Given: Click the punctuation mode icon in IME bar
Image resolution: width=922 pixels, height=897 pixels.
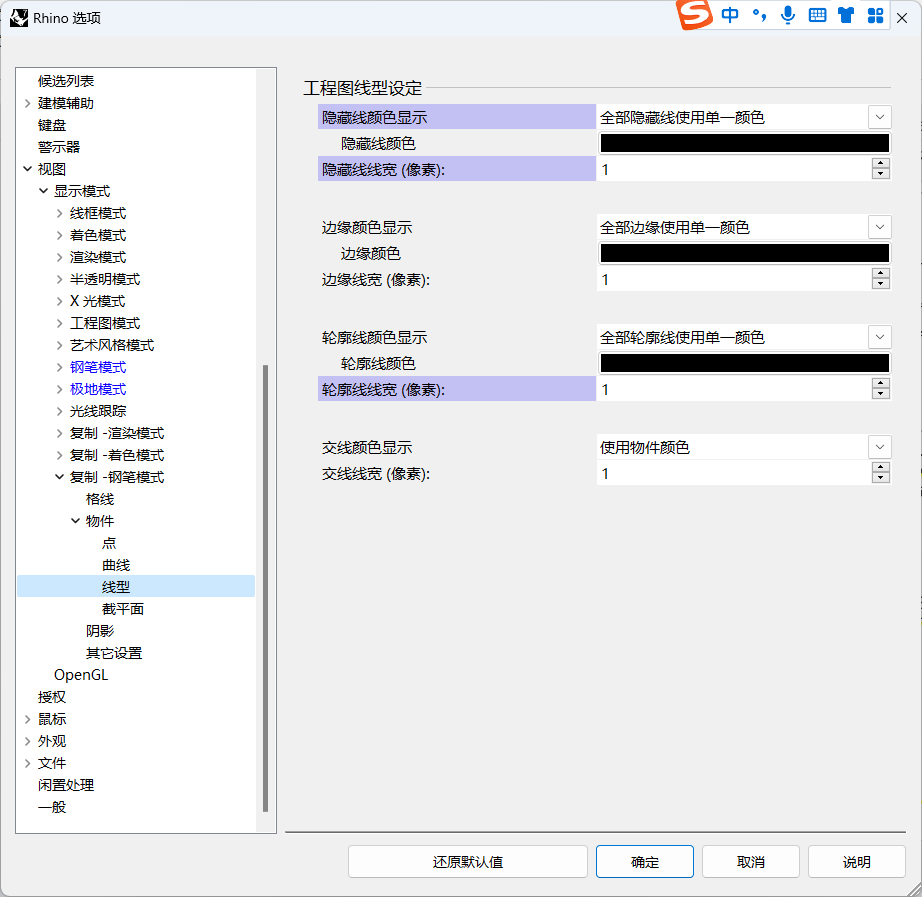Looking at the screenshot, I should click(x=759, y=15).
